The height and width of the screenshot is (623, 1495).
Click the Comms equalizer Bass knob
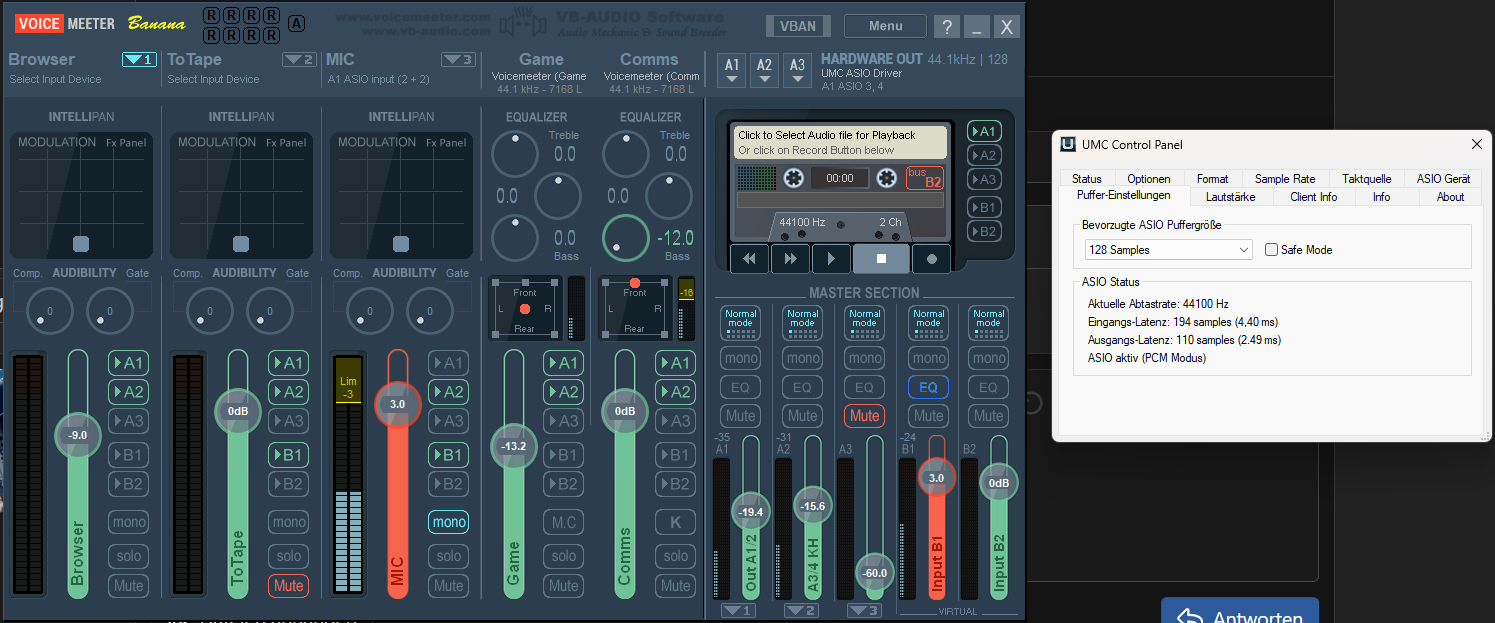[626, 238]
